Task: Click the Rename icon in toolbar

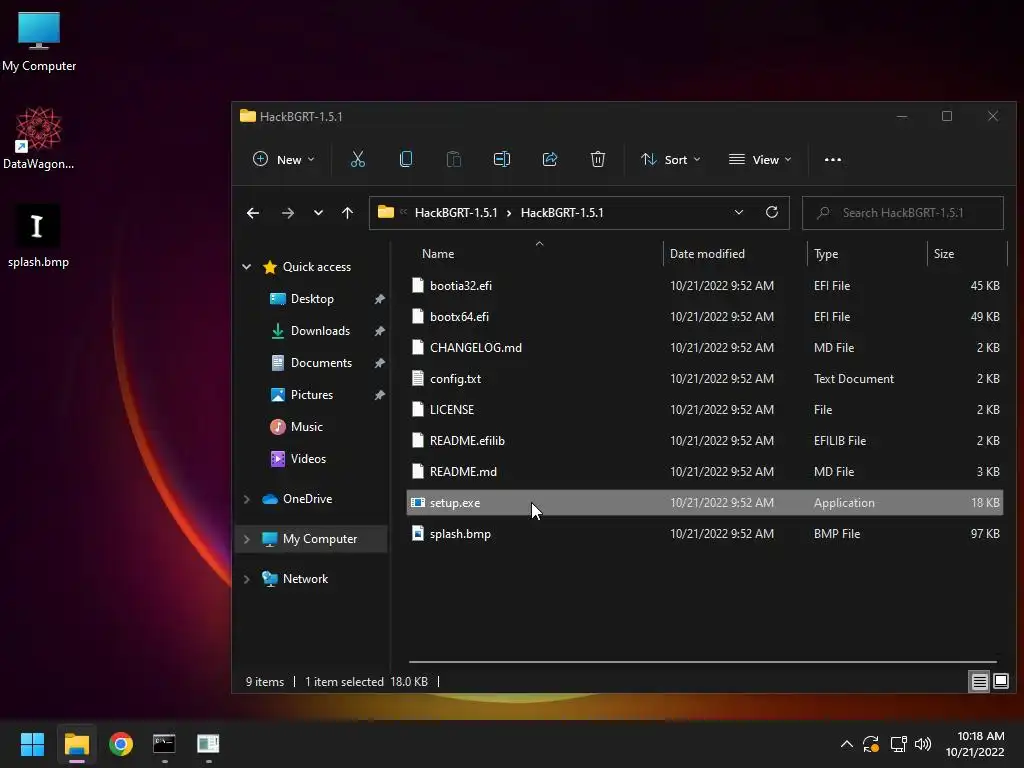Action: click(502, 159)
